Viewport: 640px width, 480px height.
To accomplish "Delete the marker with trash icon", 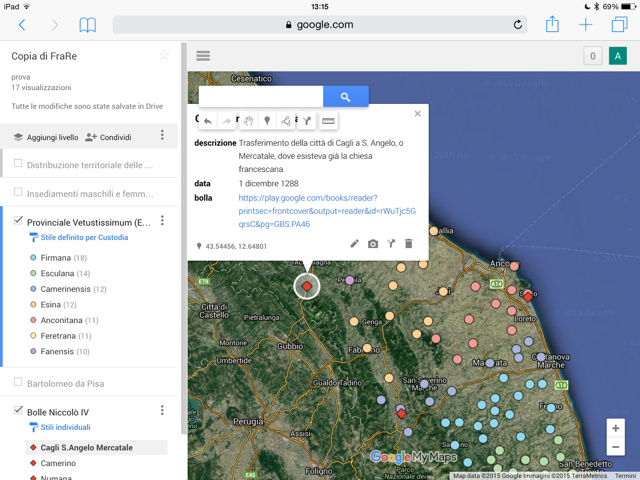I will [409, 244].
